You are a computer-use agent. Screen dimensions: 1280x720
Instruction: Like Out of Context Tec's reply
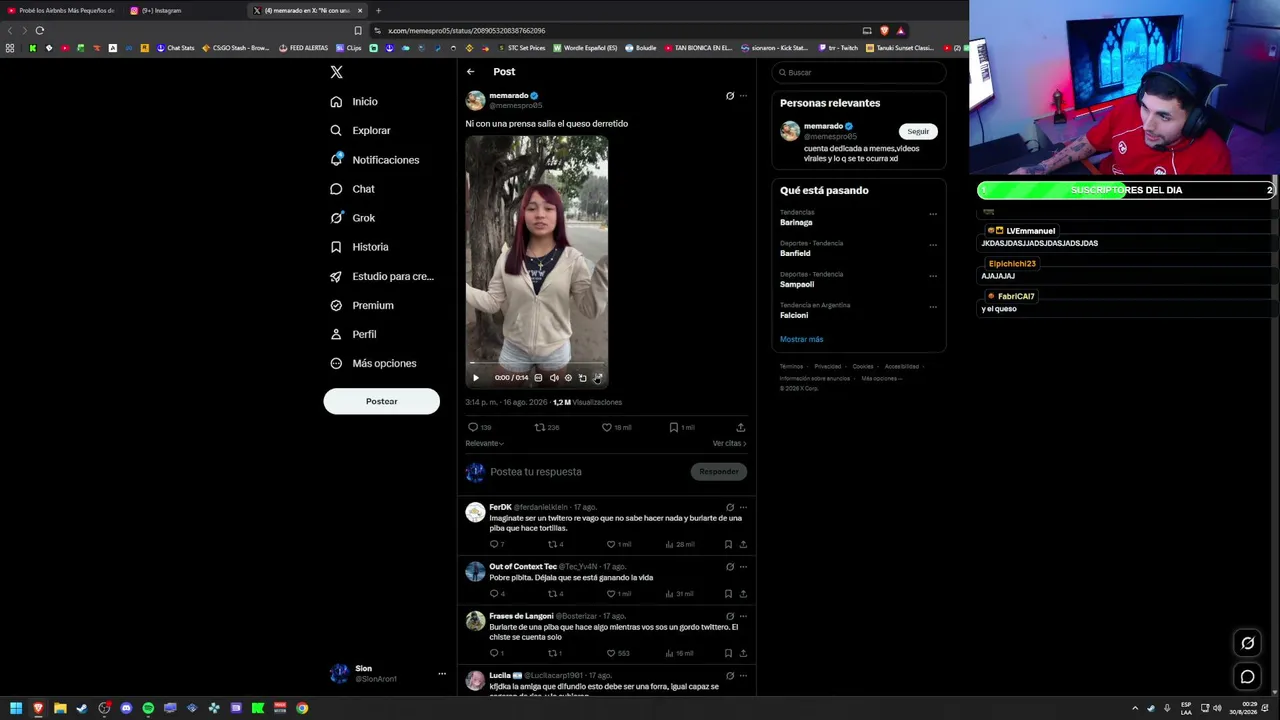(618, 594)
